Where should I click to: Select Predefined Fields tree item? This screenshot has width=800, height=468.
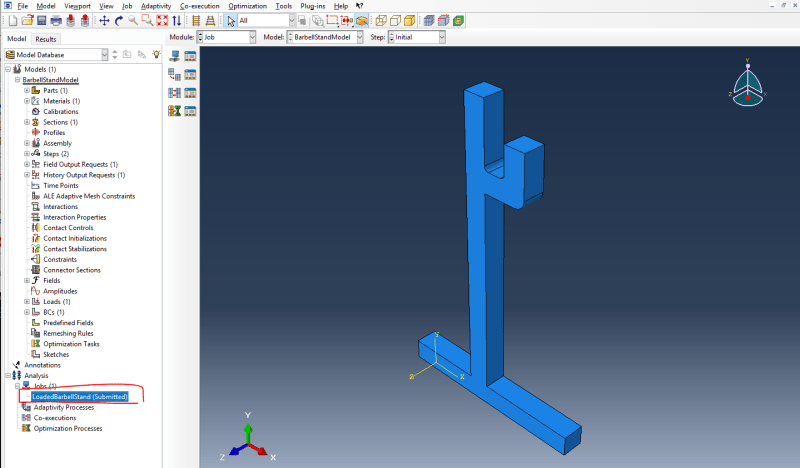point(68,323)
